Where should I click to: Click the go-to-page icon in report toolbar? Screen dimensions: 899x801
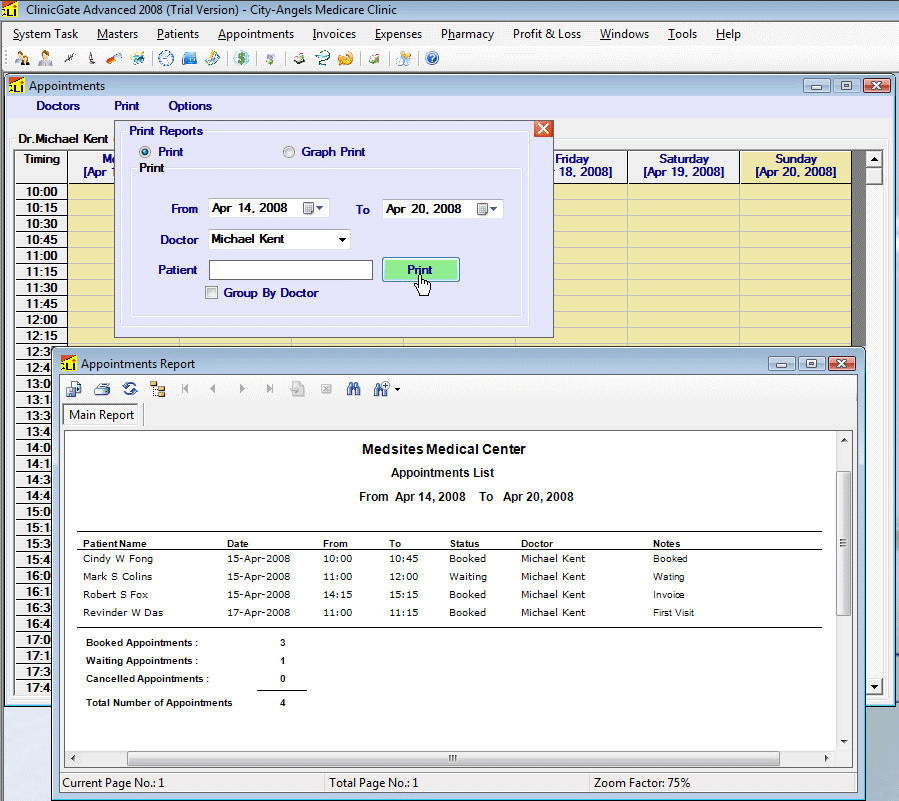[x=298, y=389]
